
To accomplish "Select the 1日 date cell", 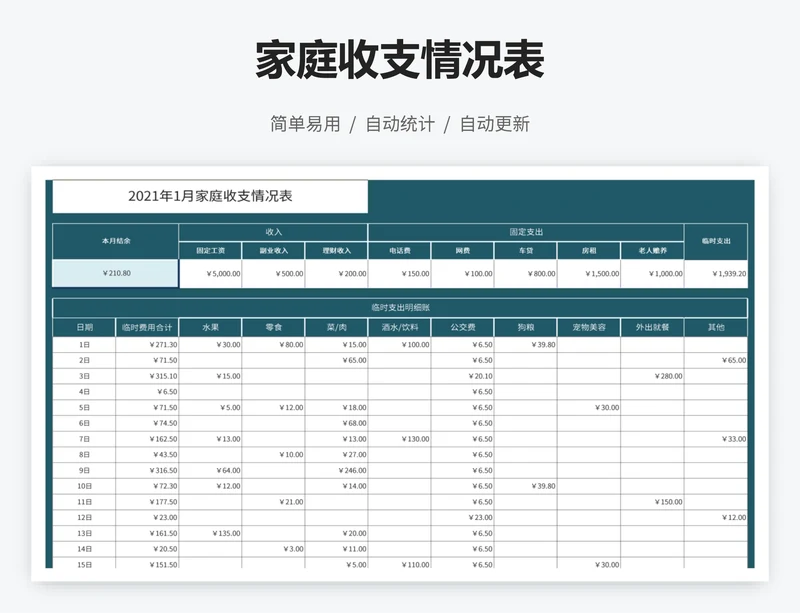I will point(84,345).
